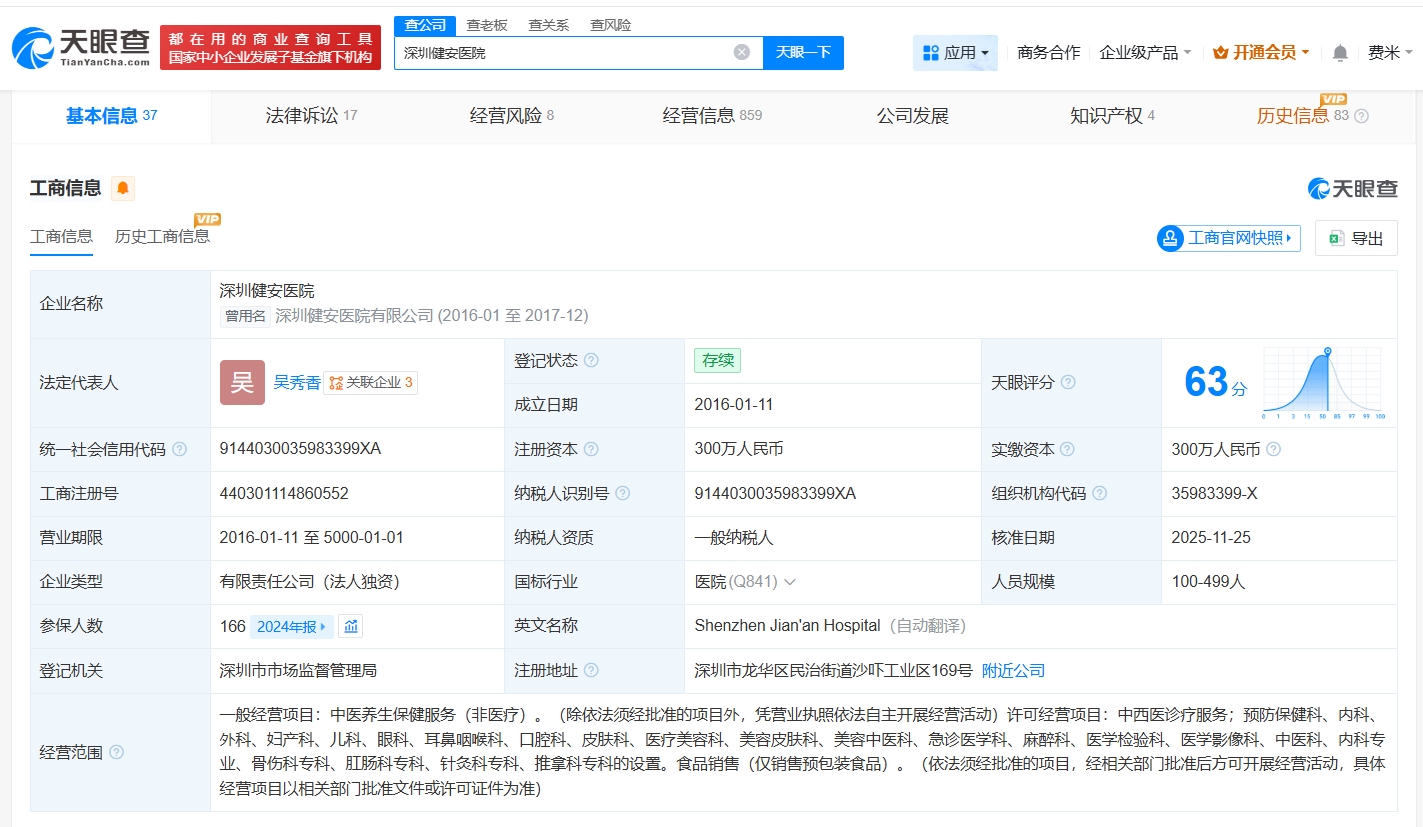This screenshot has height=827, width=1423.
Task: Switch to the 法律诉讼 tab
Action: (311, 116)
